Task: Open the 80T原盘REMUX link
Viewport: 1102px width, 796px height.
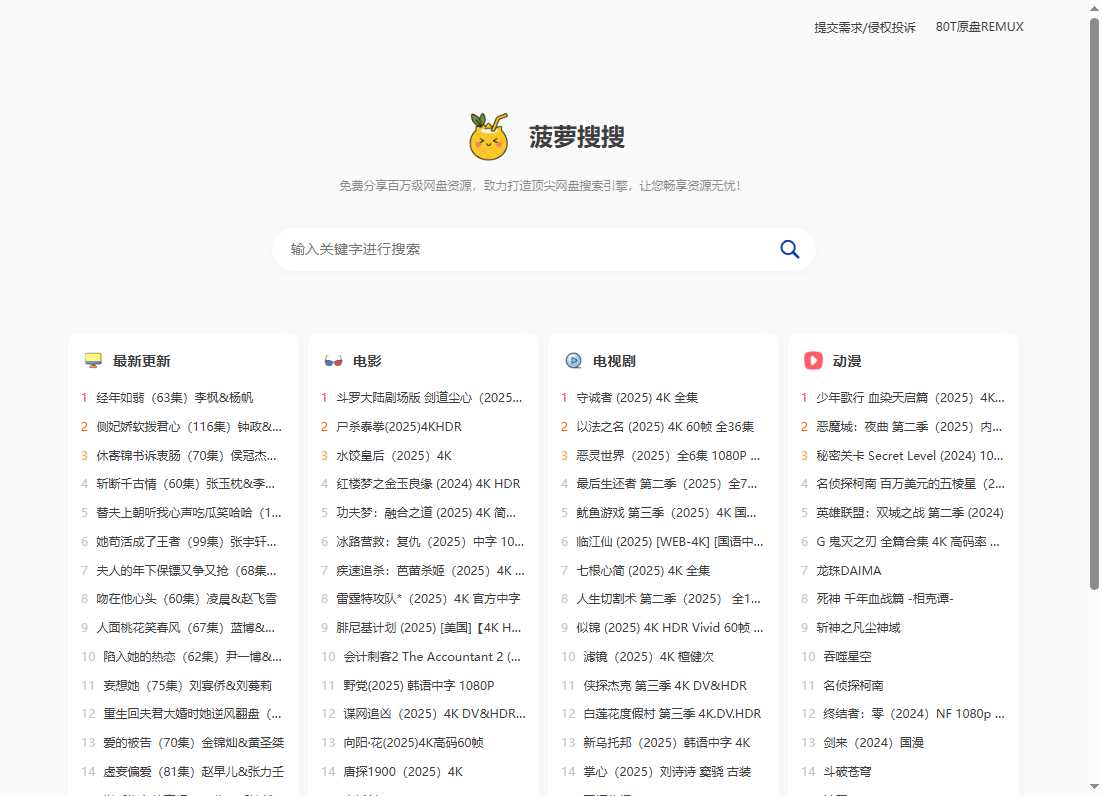Action: tap(979, 27)
